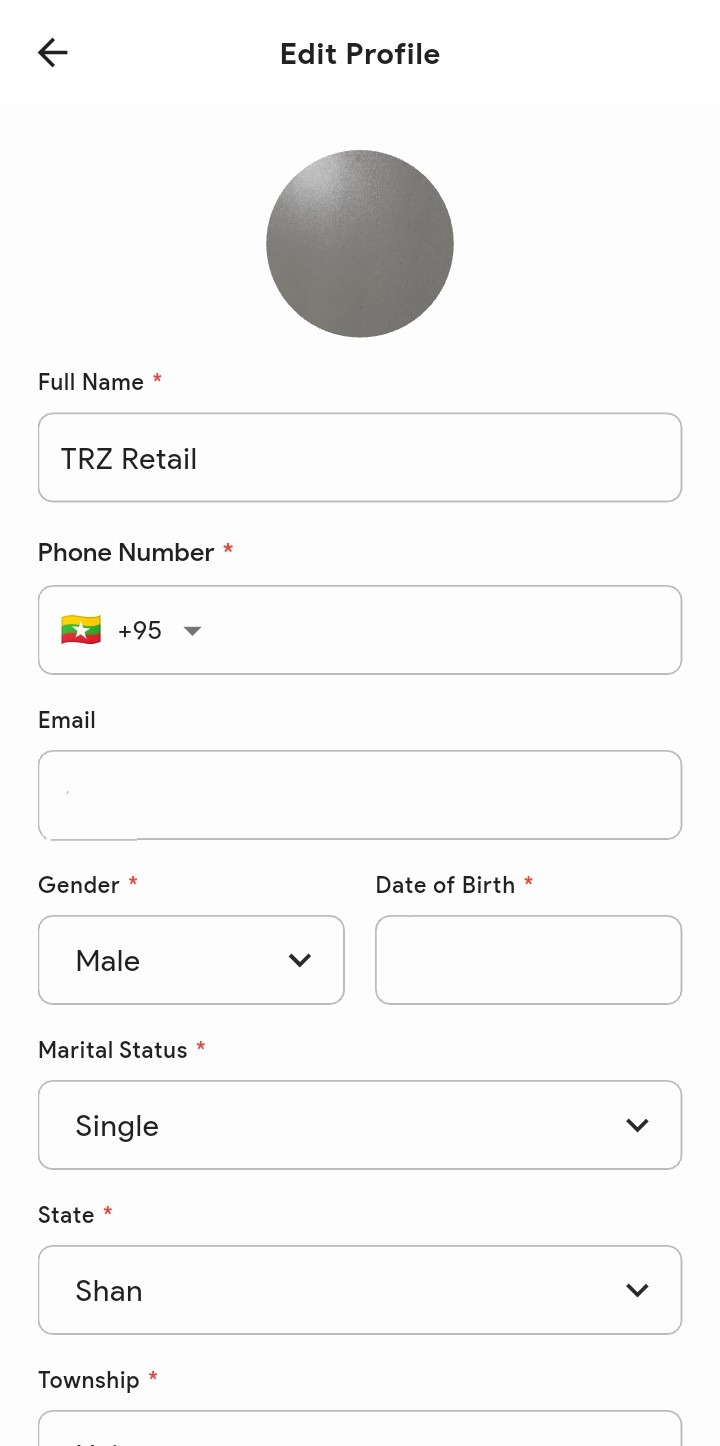Click the chevron in Marital Status box
This screenshot has width=720, height=1446.
coord(637,1126)
